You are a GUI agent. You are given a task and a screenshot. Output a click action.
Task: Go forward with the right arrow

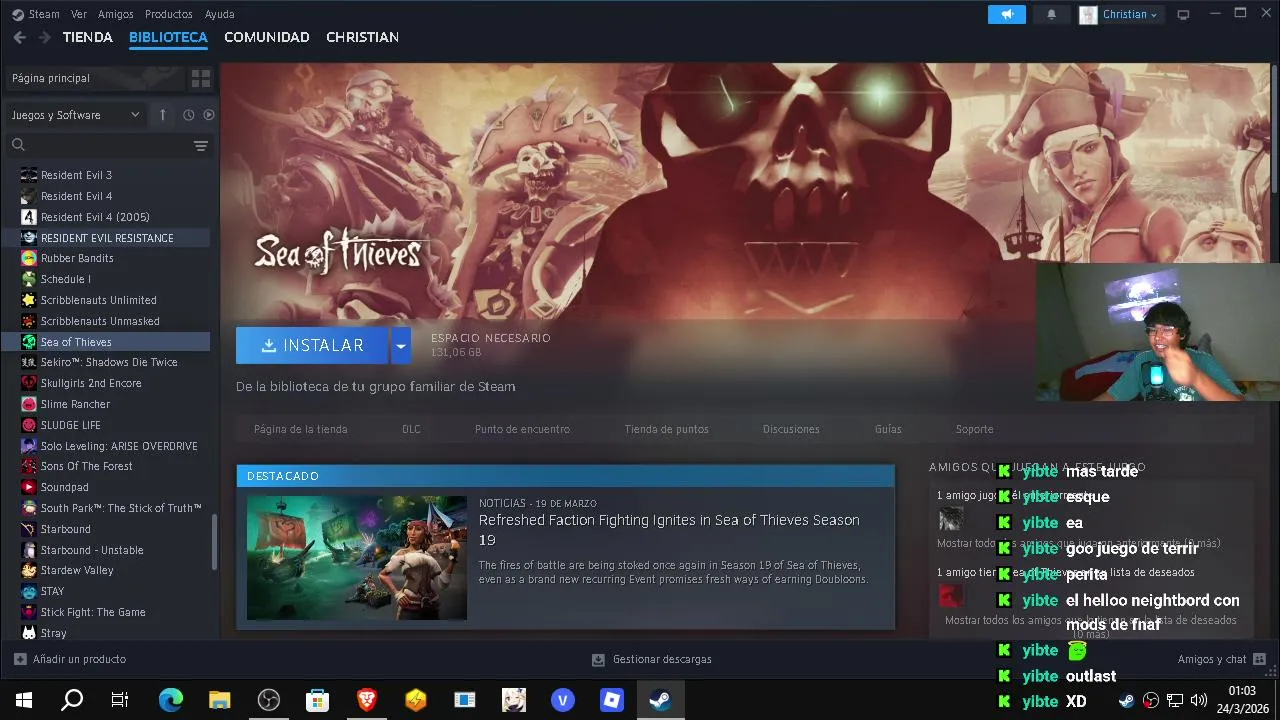tap(44, 37)
